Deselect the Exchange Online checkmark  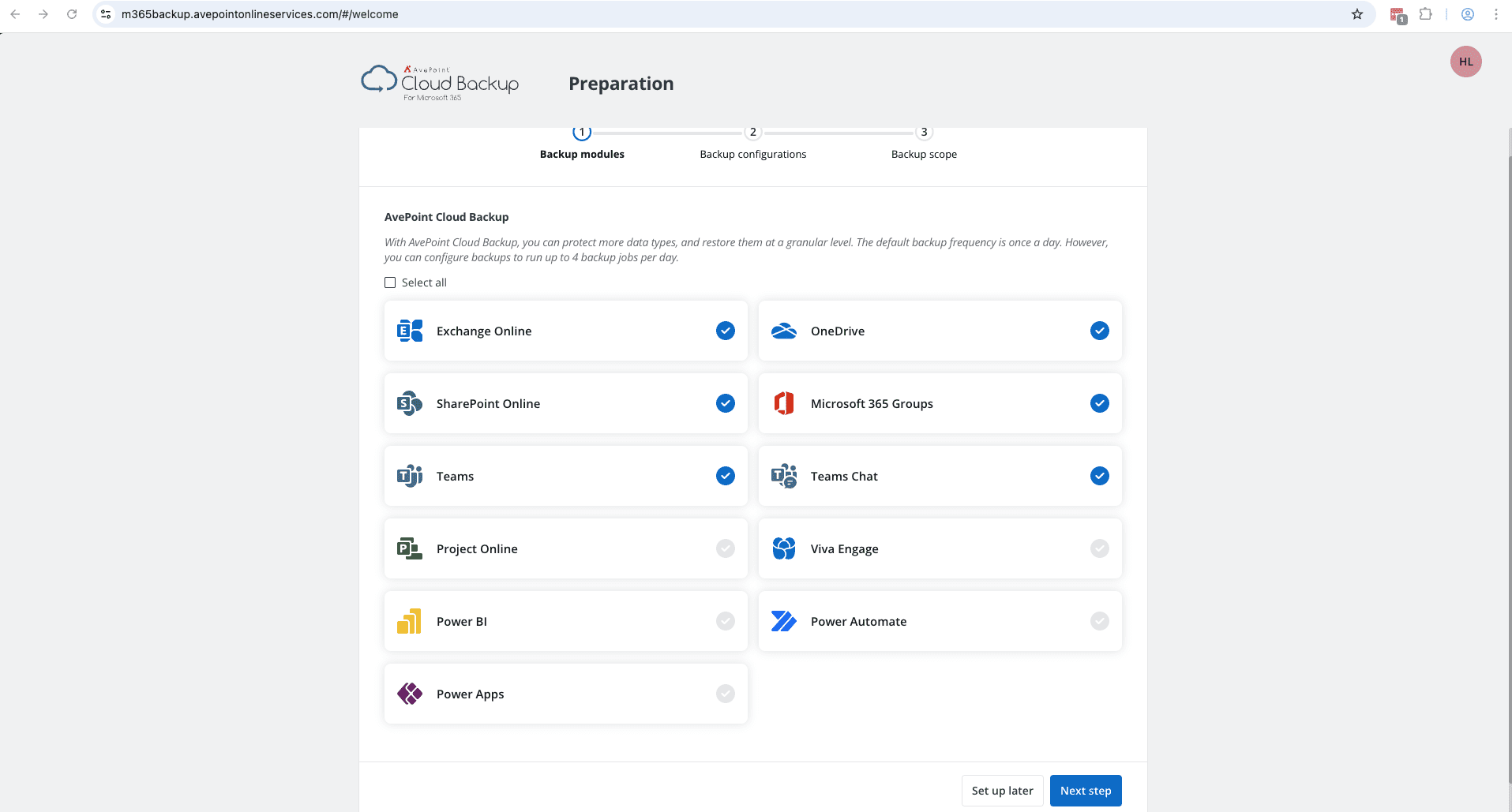(x=726, y=331)
